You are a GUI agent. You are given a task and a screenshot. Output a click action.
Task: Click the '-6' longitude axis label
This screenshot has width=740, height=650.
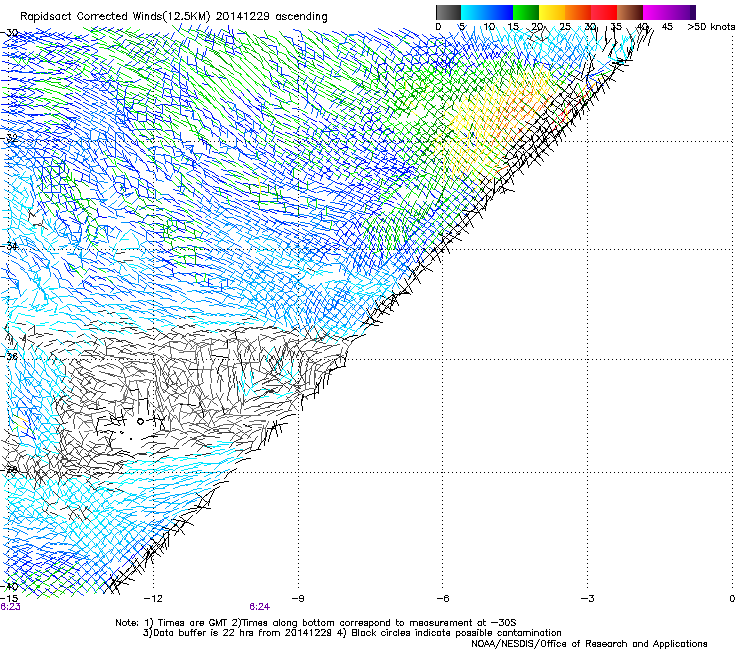442,599
